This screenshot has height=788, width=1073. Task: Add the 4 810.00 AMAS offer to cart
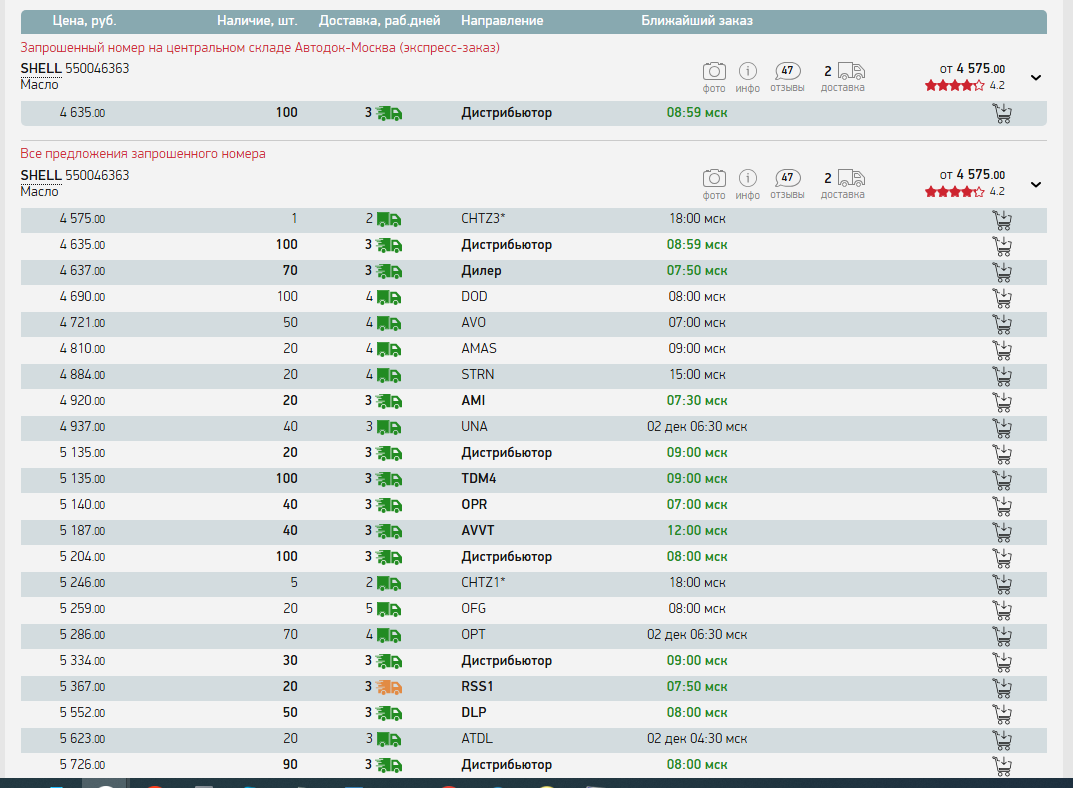point(1002,350)
